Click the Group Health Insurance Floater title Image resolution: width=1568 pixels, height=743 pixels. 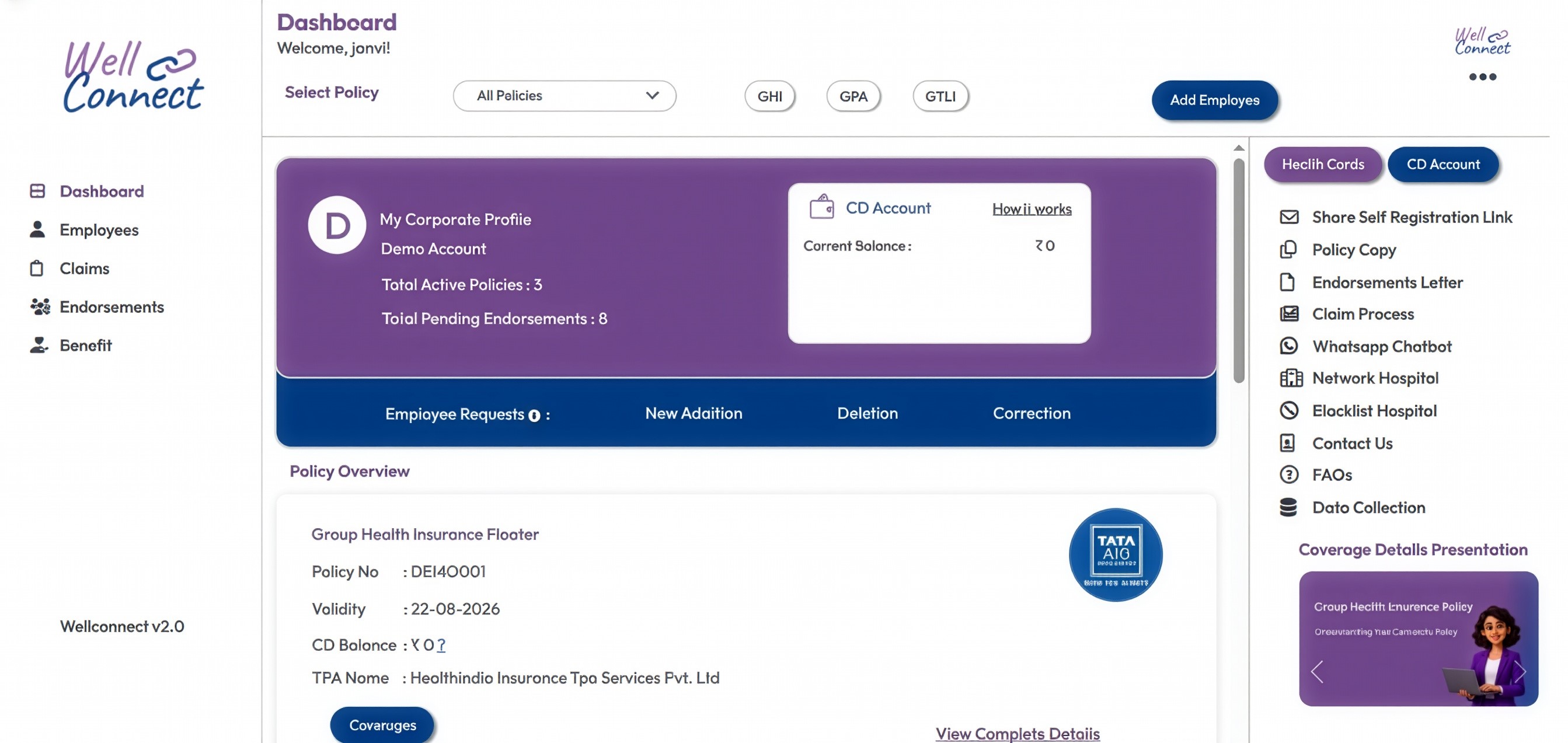tap(425, 533)
